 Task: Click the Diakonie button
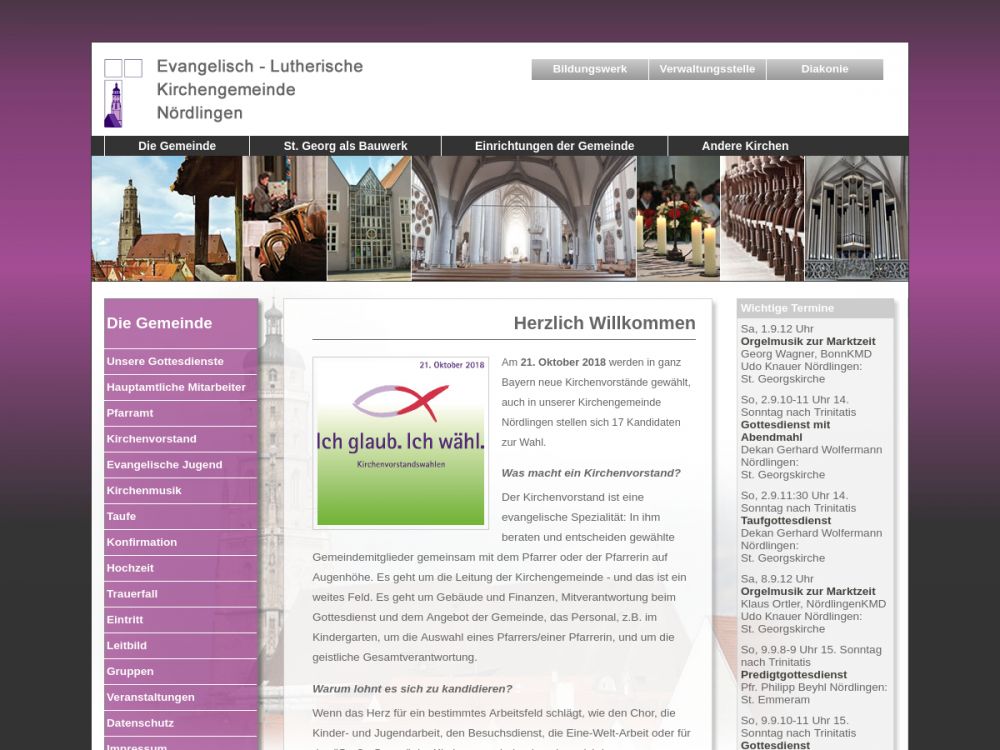824,69
